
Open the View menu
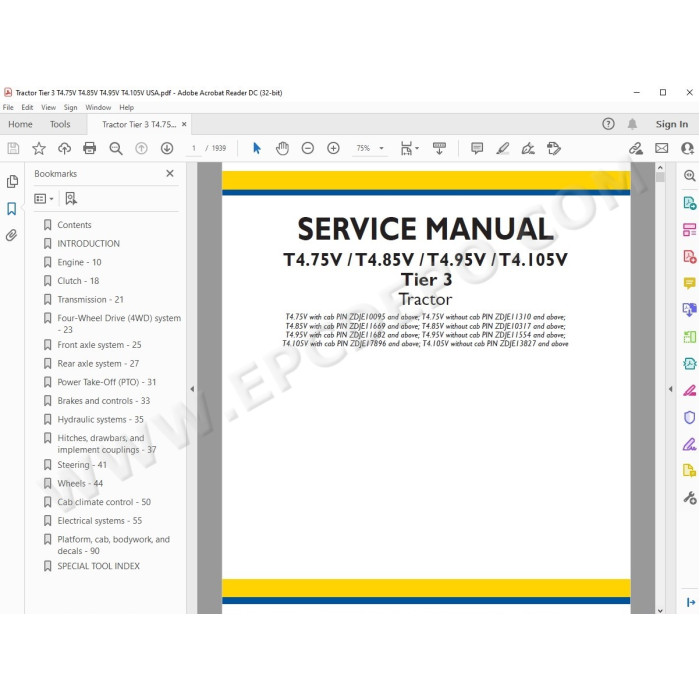click(48, 107)
